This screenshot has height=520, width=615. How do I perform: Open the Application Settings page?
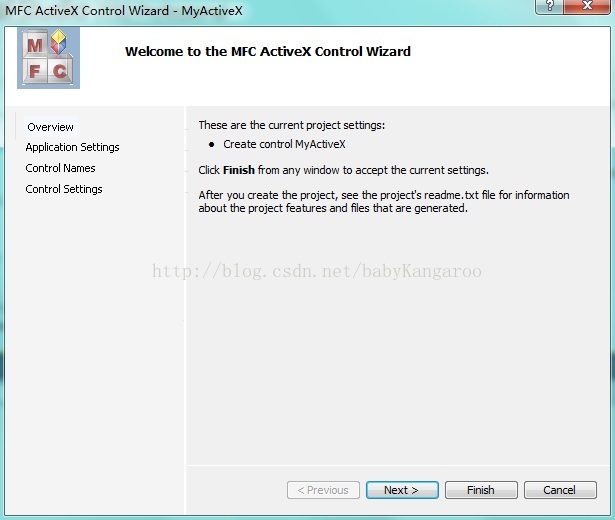[72, 147]
